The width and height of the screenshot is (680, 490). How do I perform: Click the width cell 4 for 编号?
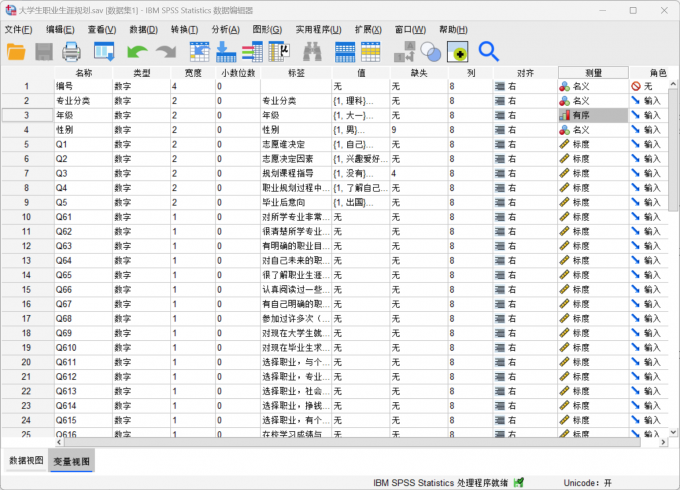click(193, 86)
